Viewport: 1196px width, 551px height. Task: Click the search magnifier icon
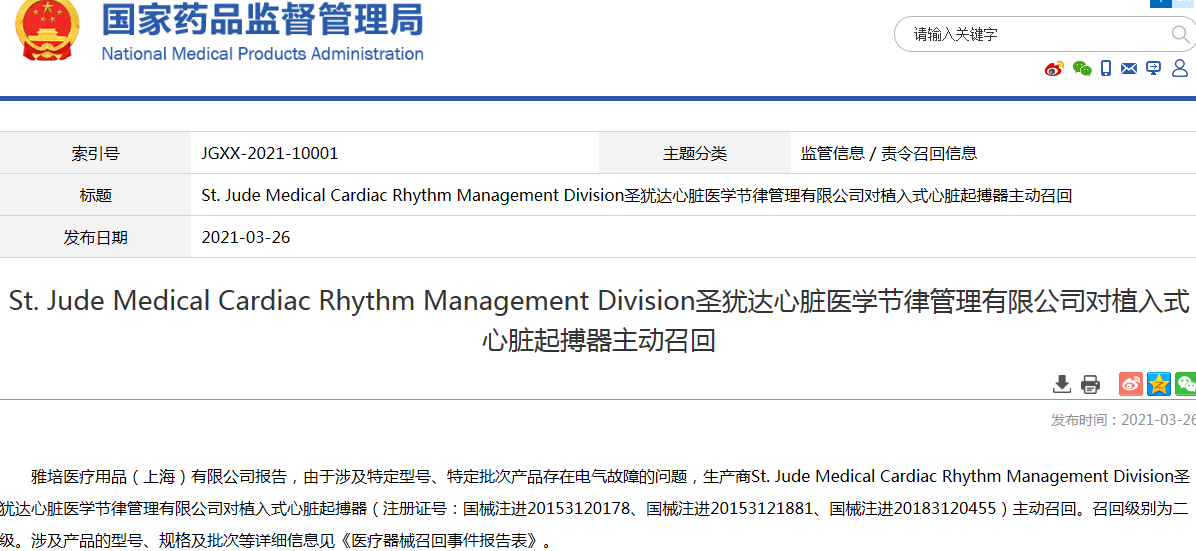point(1181,34)
